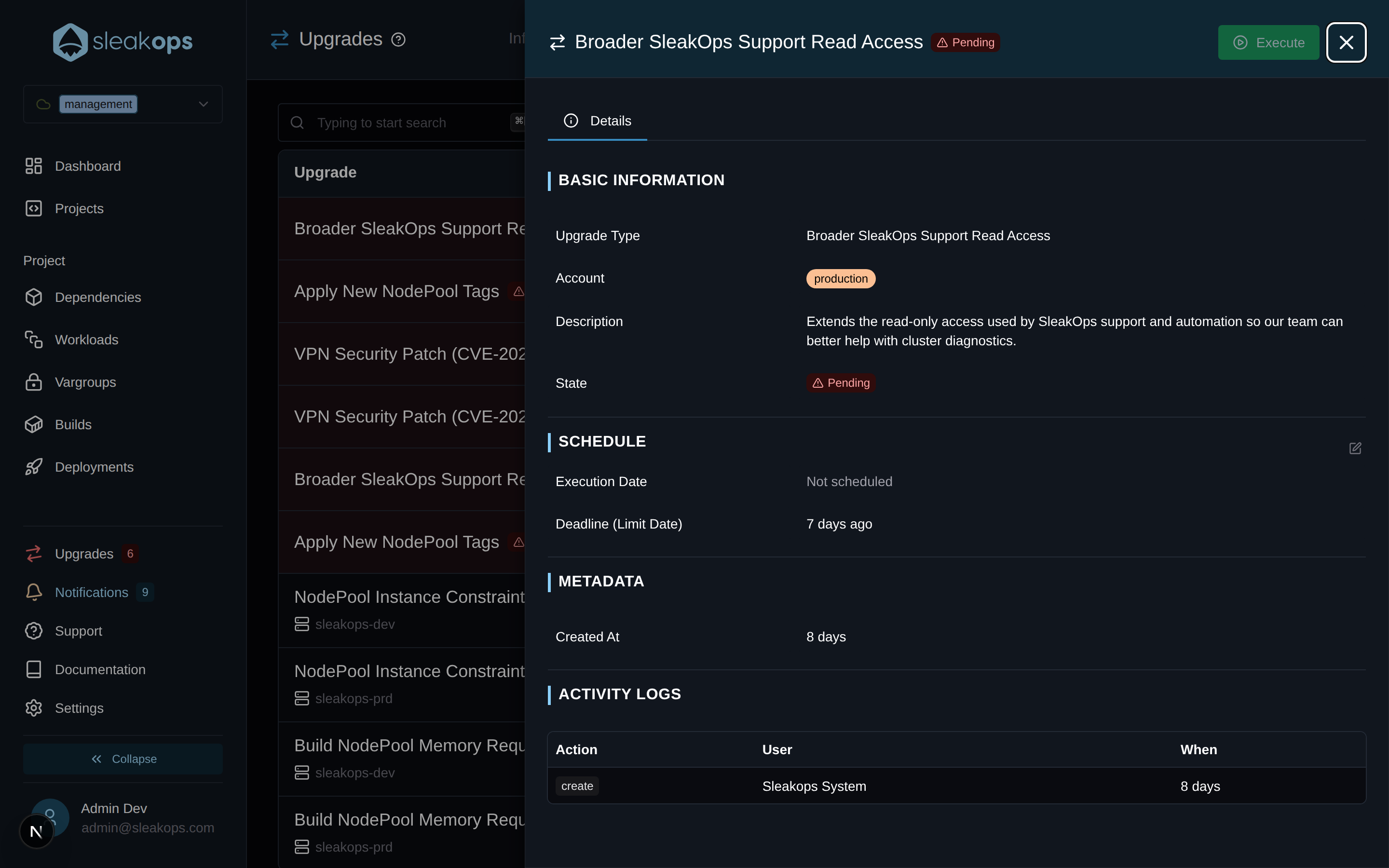Click the Not scheduled execution date value
This screenshot has width=1389, height=868.
(849, 482)
